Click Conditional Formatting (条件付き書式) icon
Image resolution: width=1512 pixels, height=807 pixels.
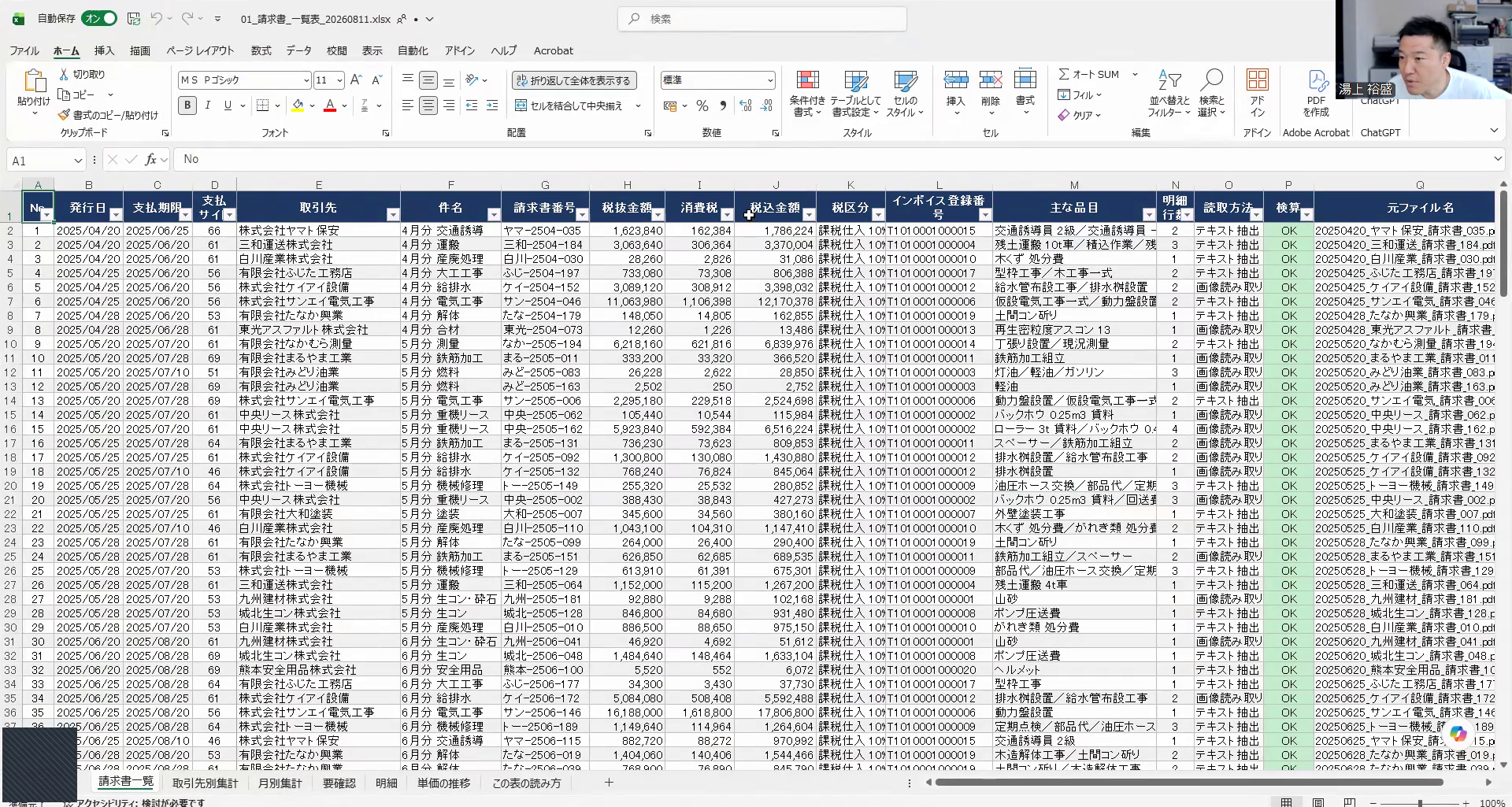pos(807,80)
